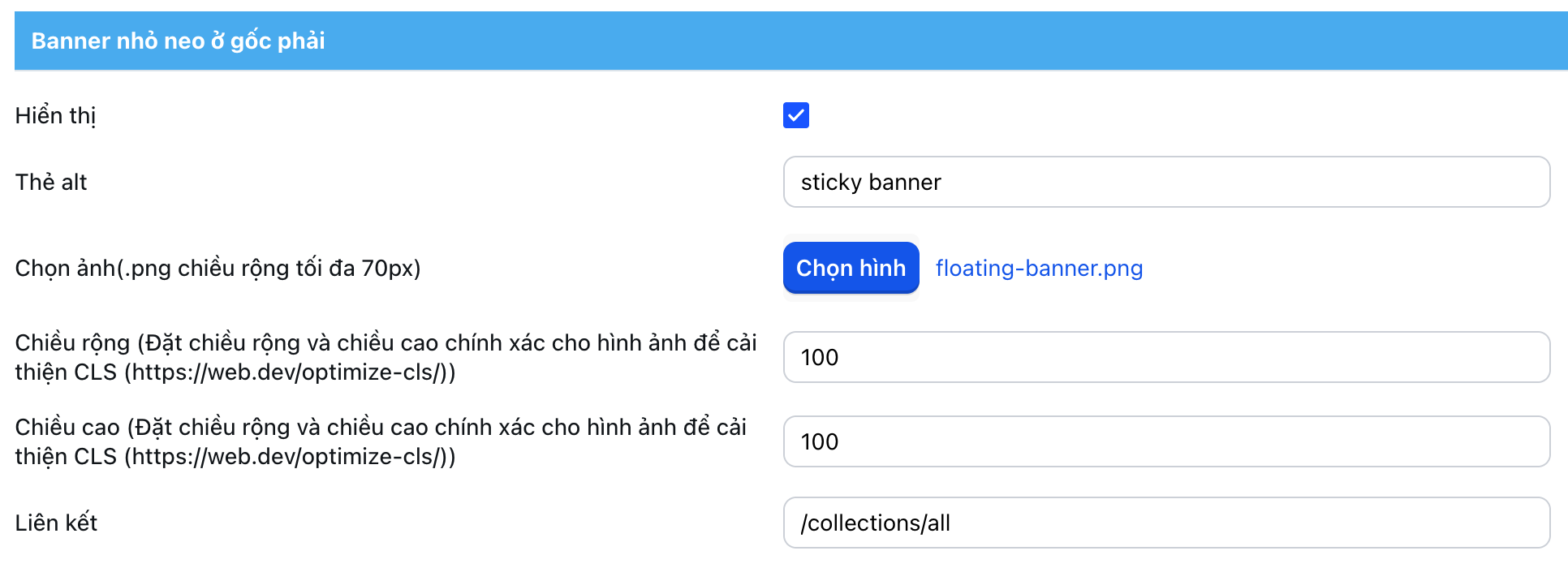
Task: Click the white checkmark icon beside Hiển thị
Action: (x=796, y=115)
